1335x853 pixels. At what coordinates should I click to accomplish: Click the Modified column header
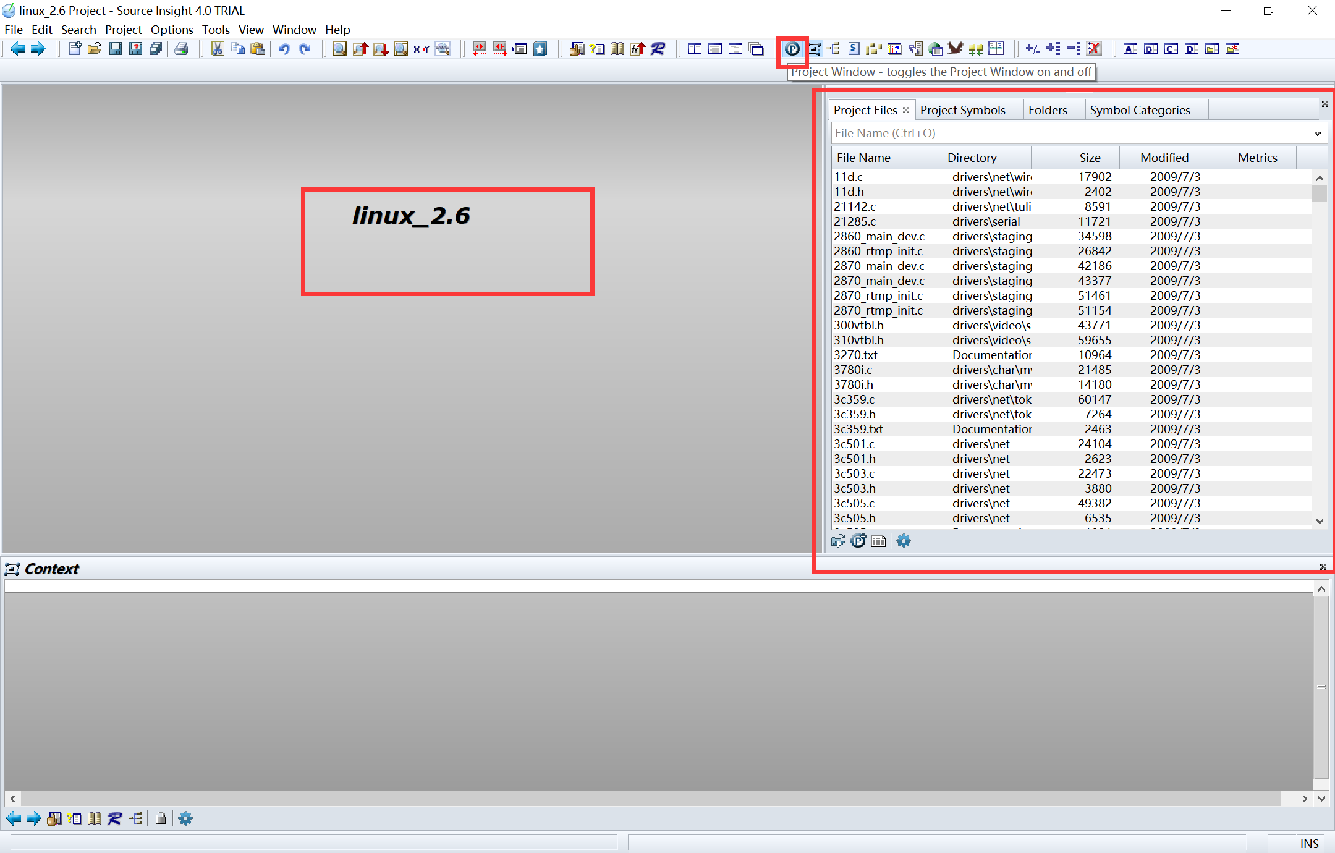pyautogui.click(x=1164, y=157)
